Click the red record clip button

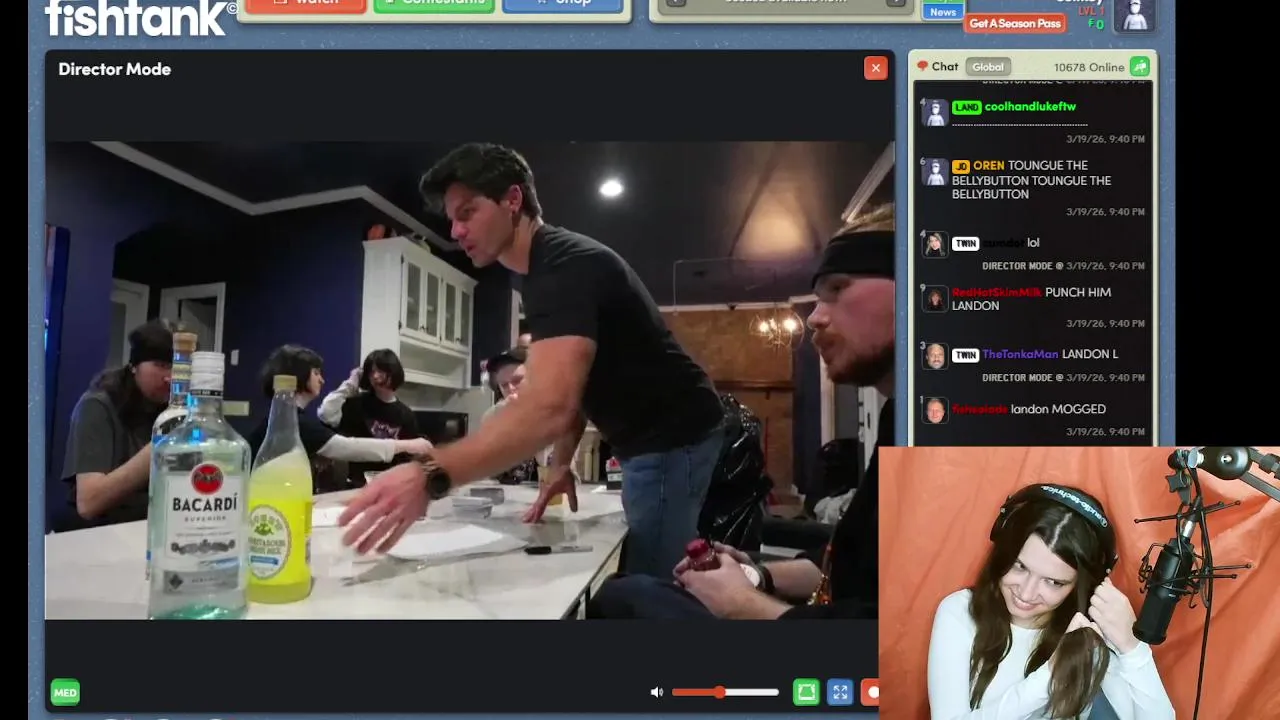(x=871, y=692)
